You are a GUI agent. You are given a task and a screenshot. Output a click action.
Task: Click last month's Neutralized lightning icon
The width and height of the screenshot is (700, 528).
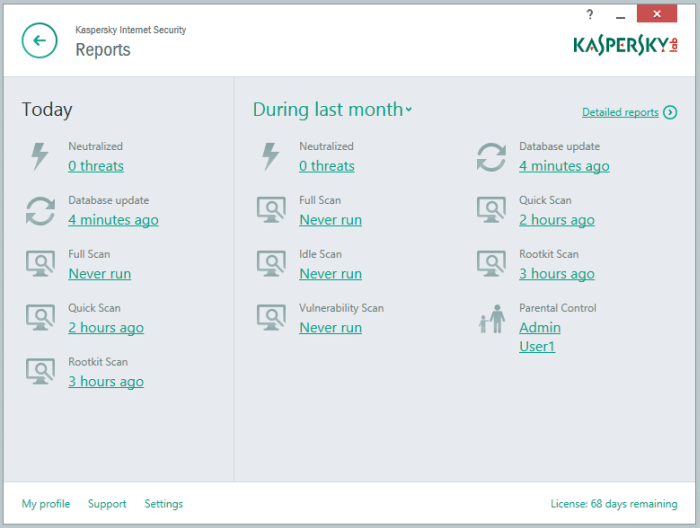271,156
